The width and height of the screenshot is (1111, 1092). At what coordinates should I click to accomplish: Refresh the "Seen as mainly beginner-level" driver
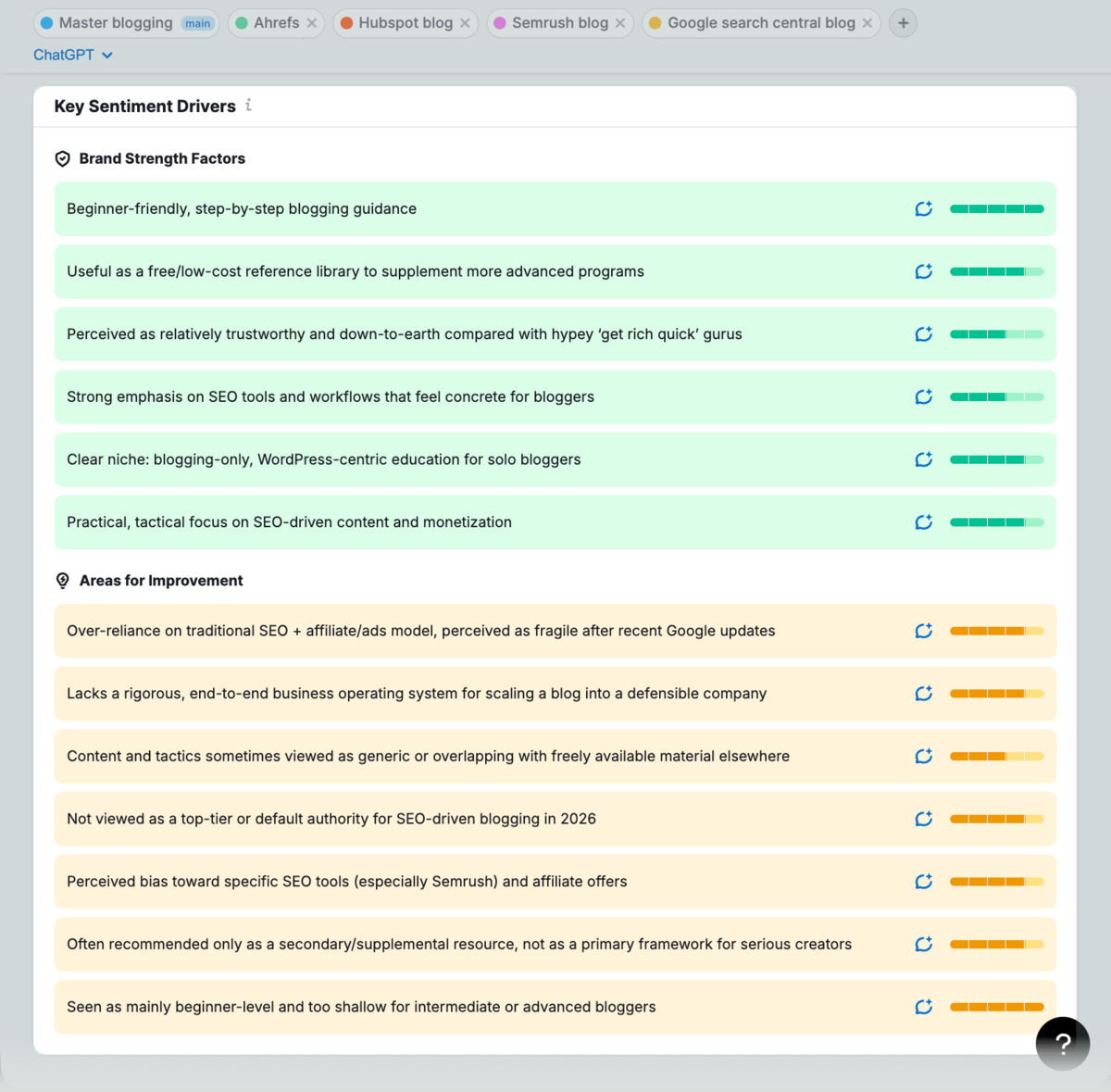(x=923, y=1007)
